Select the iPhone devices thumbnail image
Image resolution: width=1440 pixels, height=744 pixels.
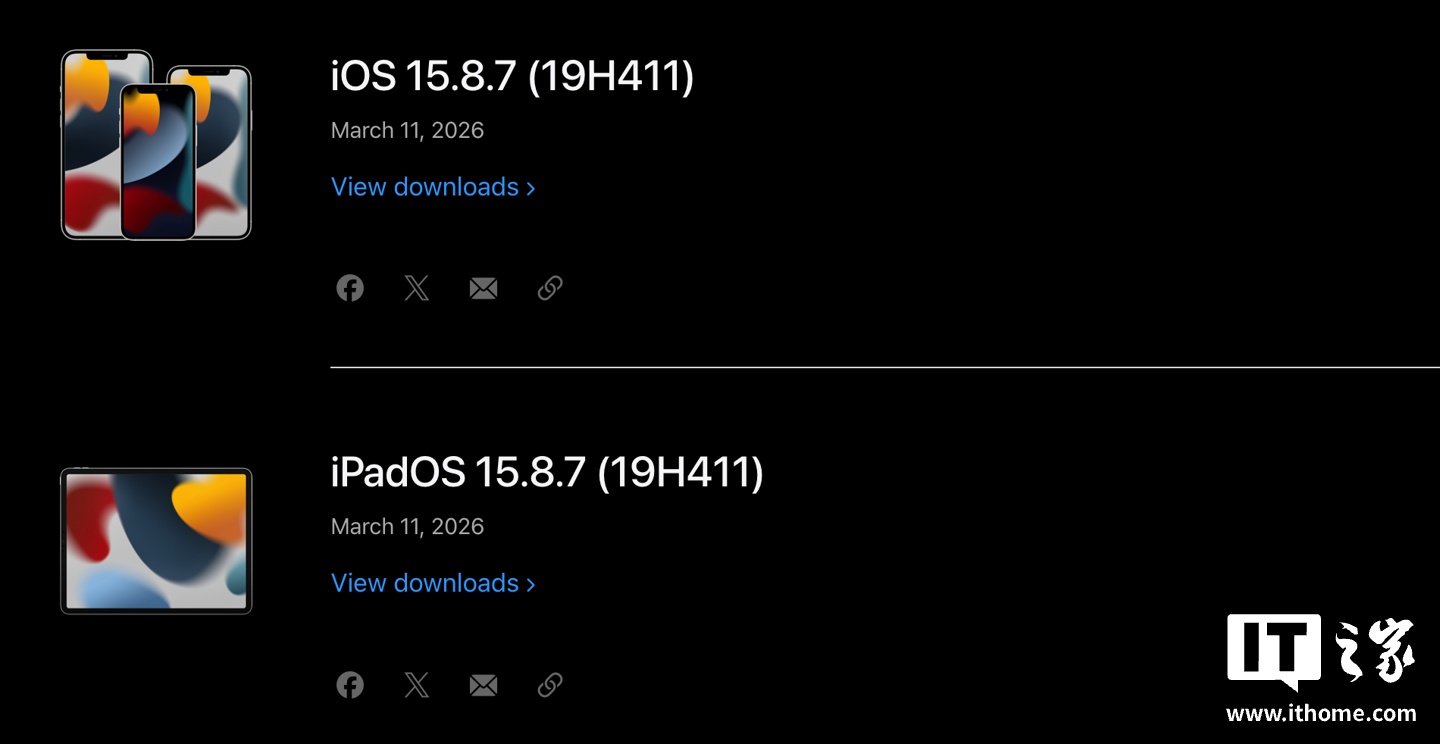click(x=156, y=145)
